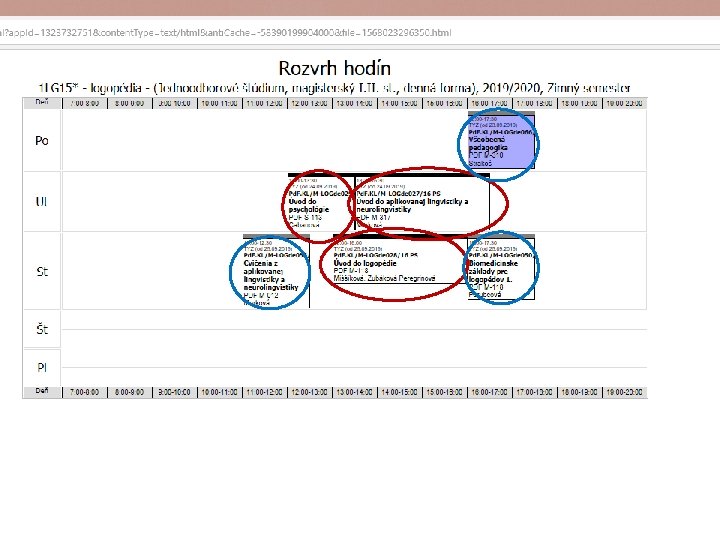Click the 'Pi' day row label

coord(42,367)
